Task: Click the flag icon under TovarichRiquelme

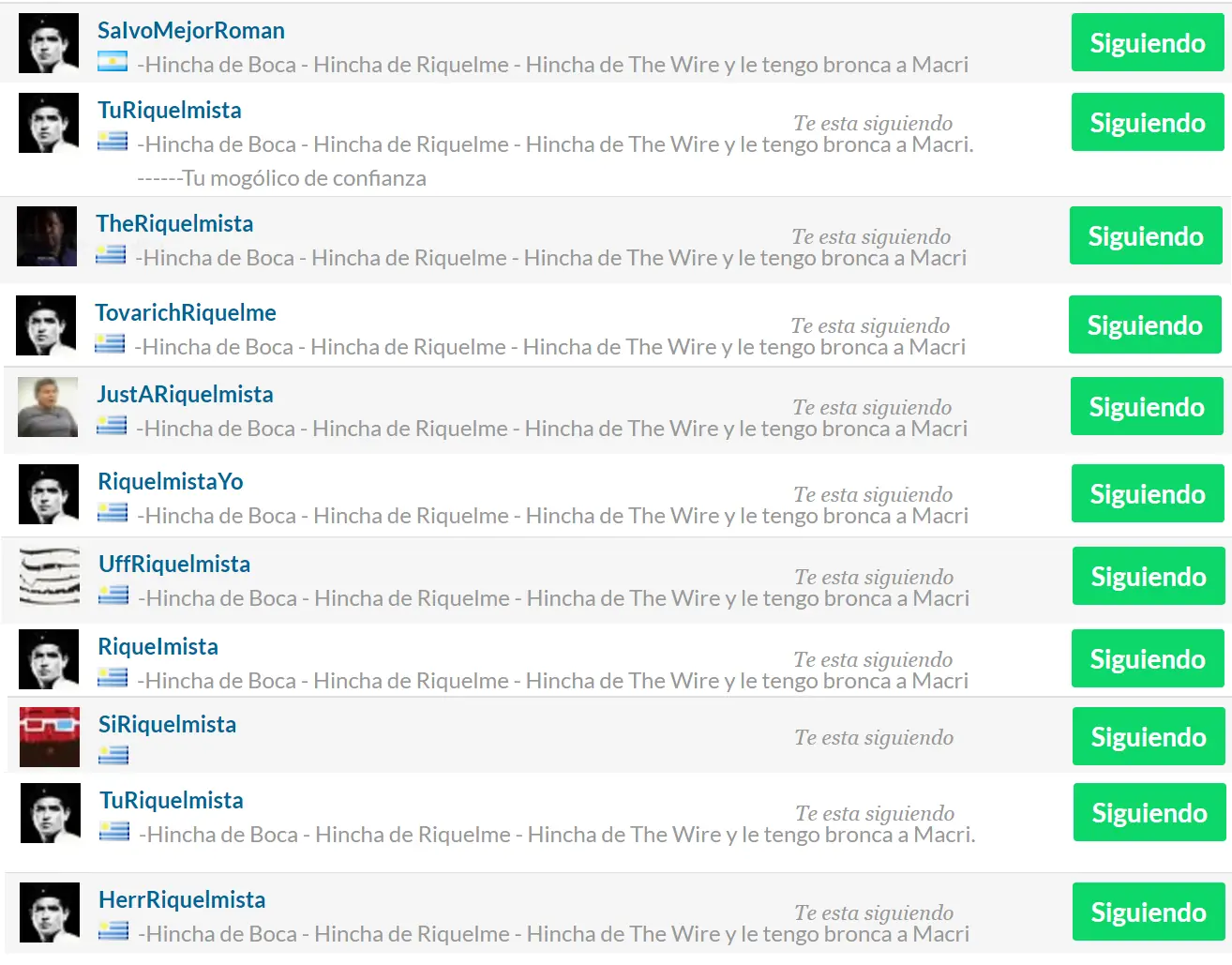Action: coord(110,343)
